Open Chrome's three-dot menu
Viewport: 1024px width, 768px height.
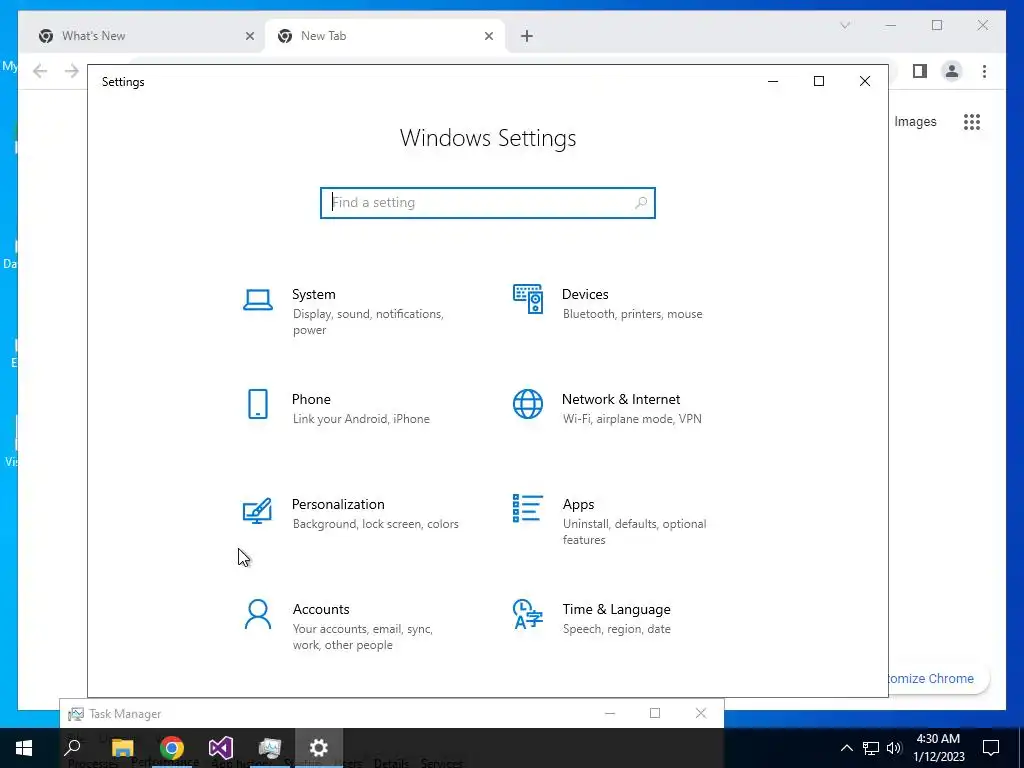tap(984, 71)
